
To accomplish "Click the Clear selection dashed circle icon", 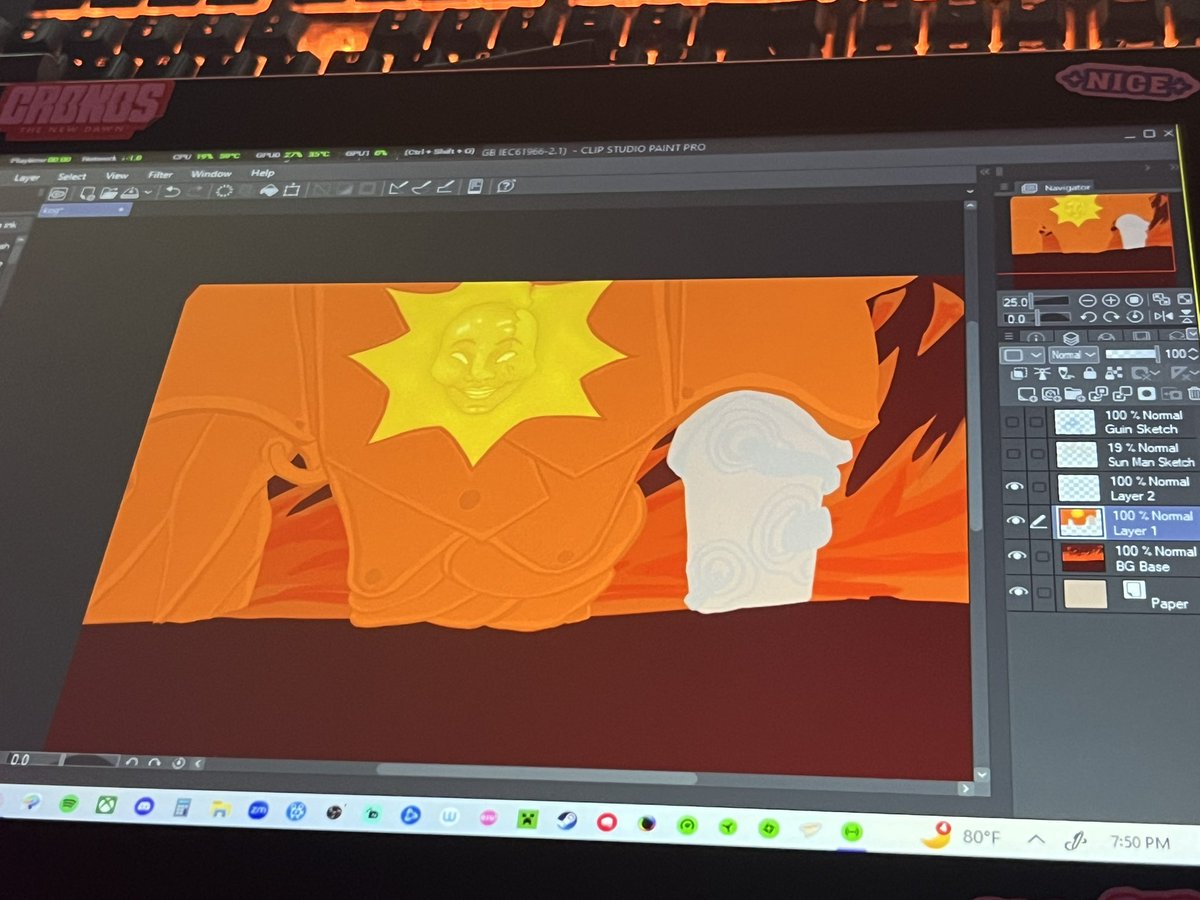I will pyautogui.click(x=225, y=190).
